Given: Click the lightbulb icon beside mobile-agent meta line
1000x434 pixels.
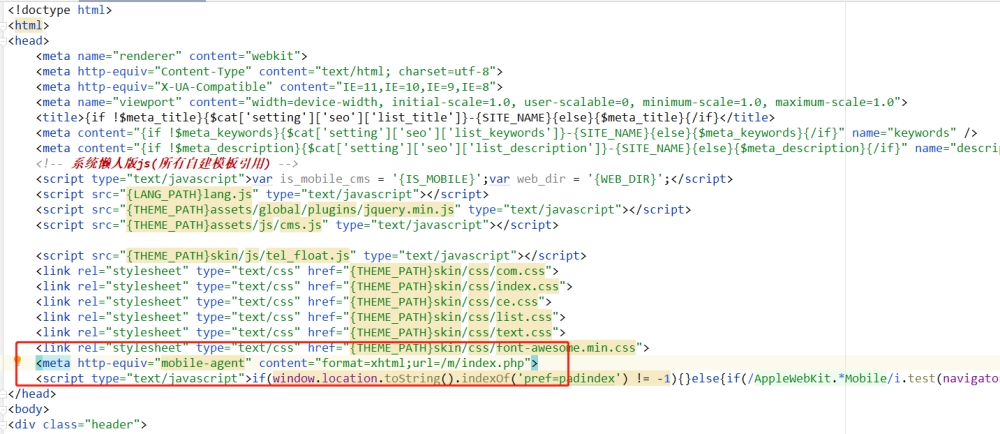Looking at the screenshot, I should pos(18,361).
